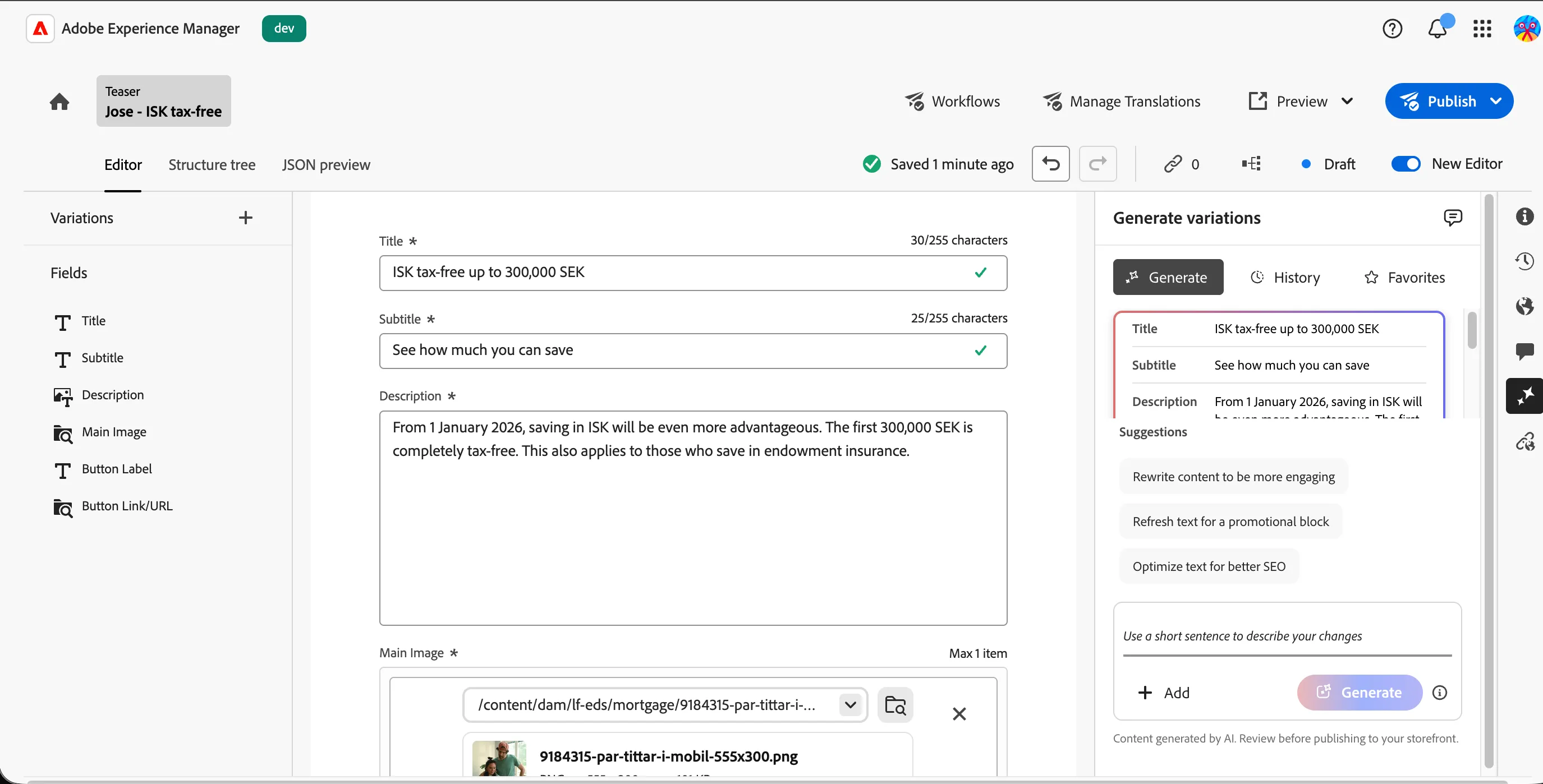The width and height of the screenshot is (1543, 784).
Task: Open the comment icon in Generate variations header
Action: click(1453, 217)
